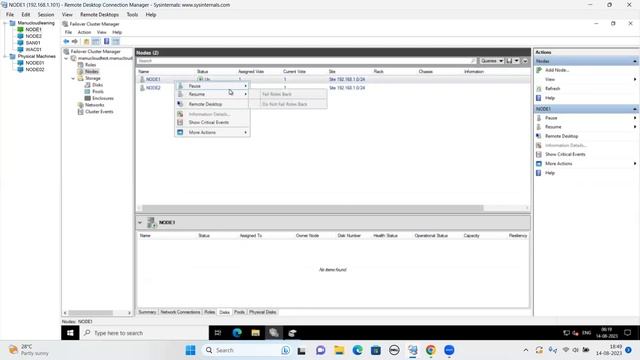This screenshot has height=360, width=640.
Task: Switch to the Roles tab
Action: point(209,312)
